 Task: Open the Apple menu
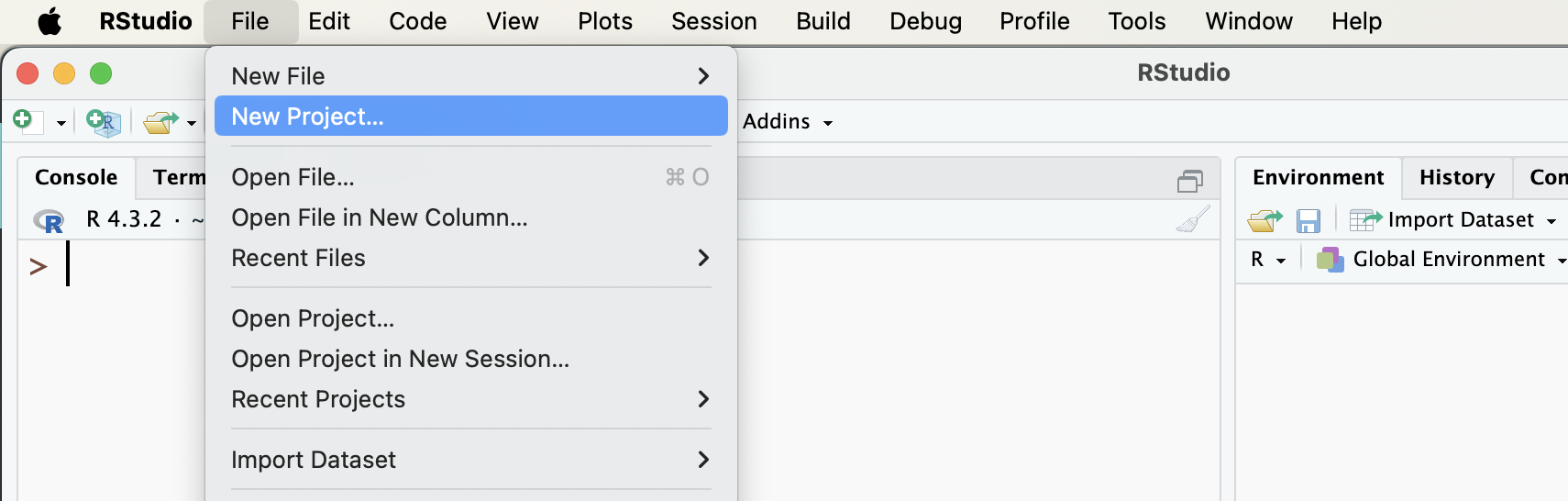click(x=50, y=21)
